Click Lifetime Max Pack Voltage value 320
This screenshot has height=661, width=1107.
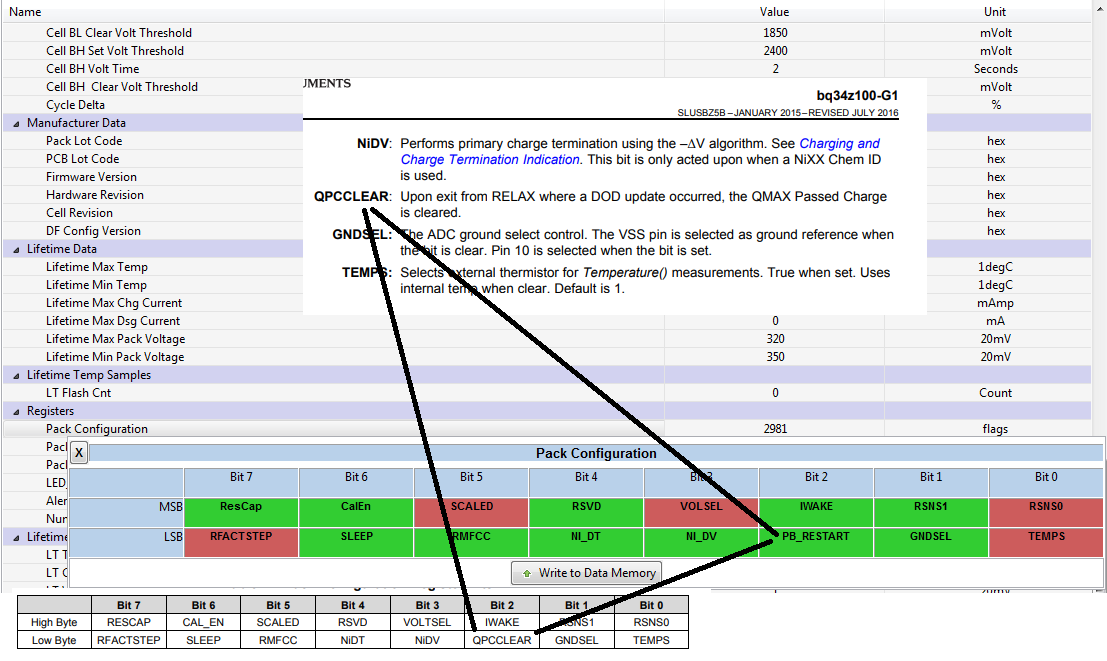[x=774, y=339]
